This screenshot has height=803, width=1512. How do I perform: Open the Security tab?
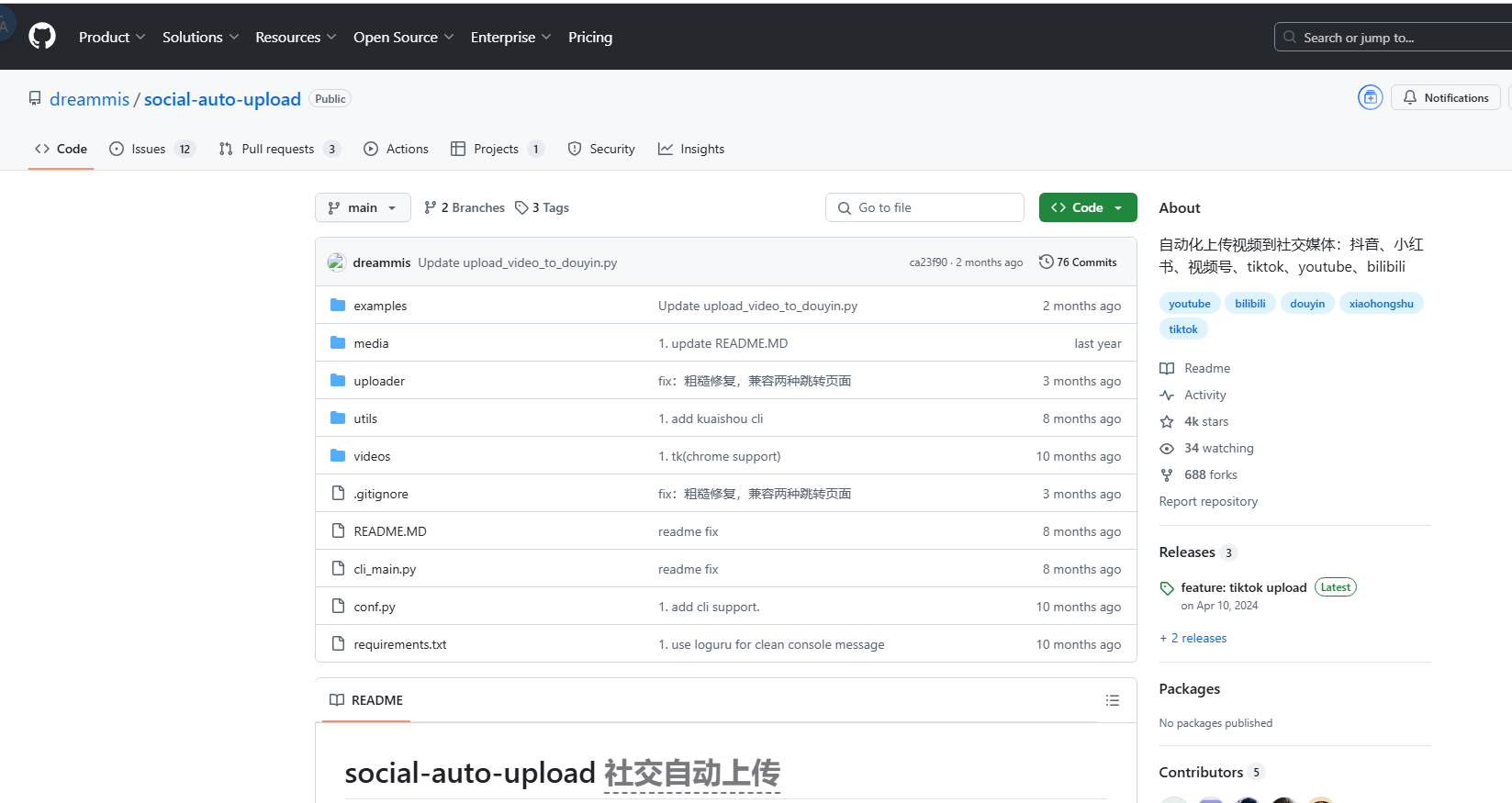(601, 149)
